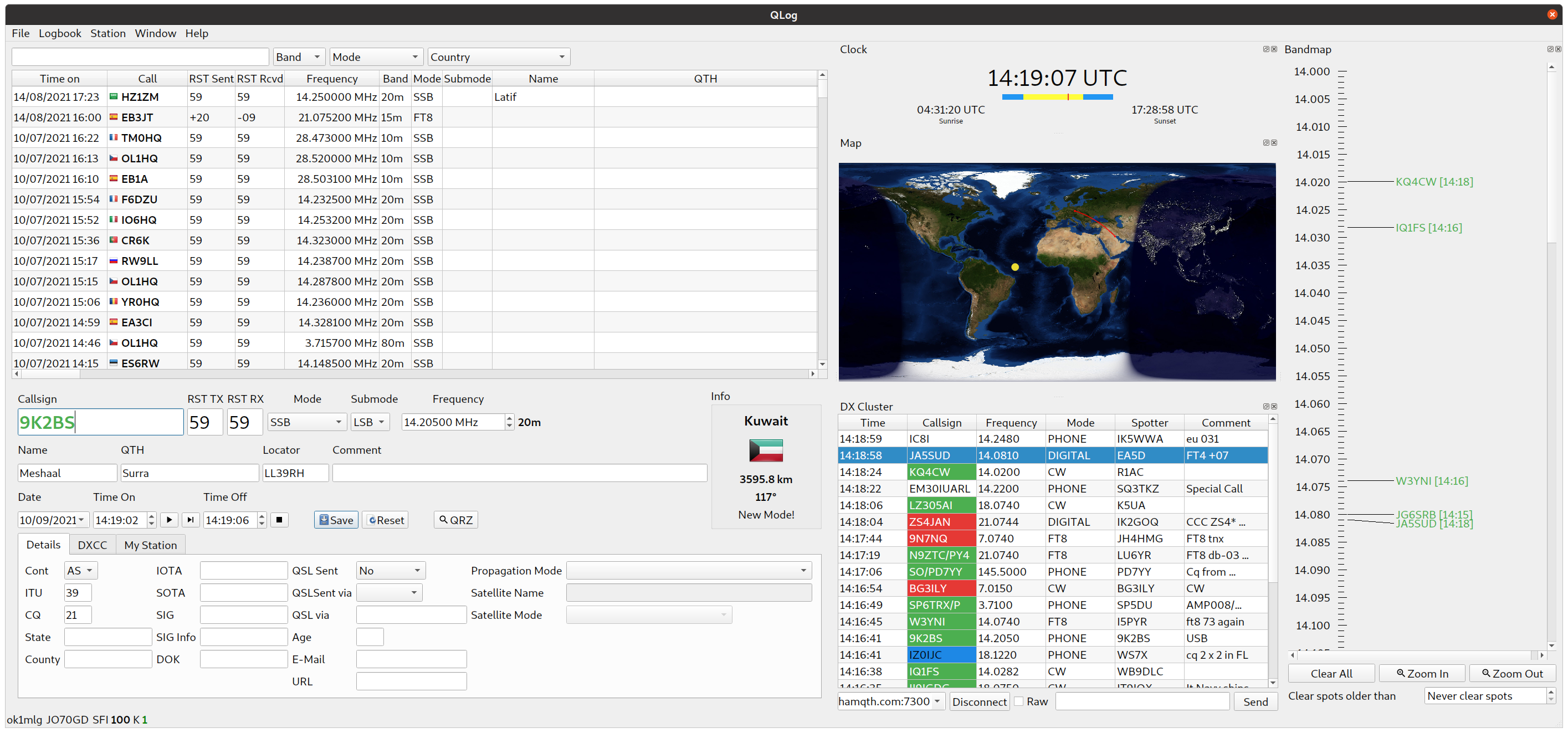The width and height of the screenshot is (1568, 733).
Task: Expand the Submode LSB dropdown
Action: [370, 422]
